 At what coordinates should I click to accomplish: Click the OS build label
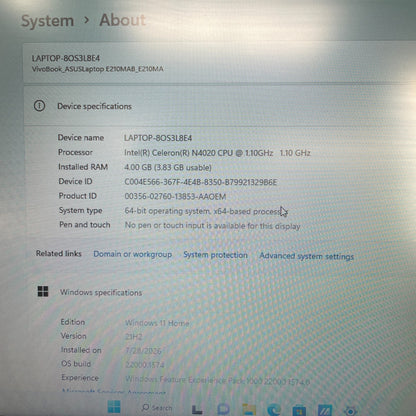(x=76, y=364)
